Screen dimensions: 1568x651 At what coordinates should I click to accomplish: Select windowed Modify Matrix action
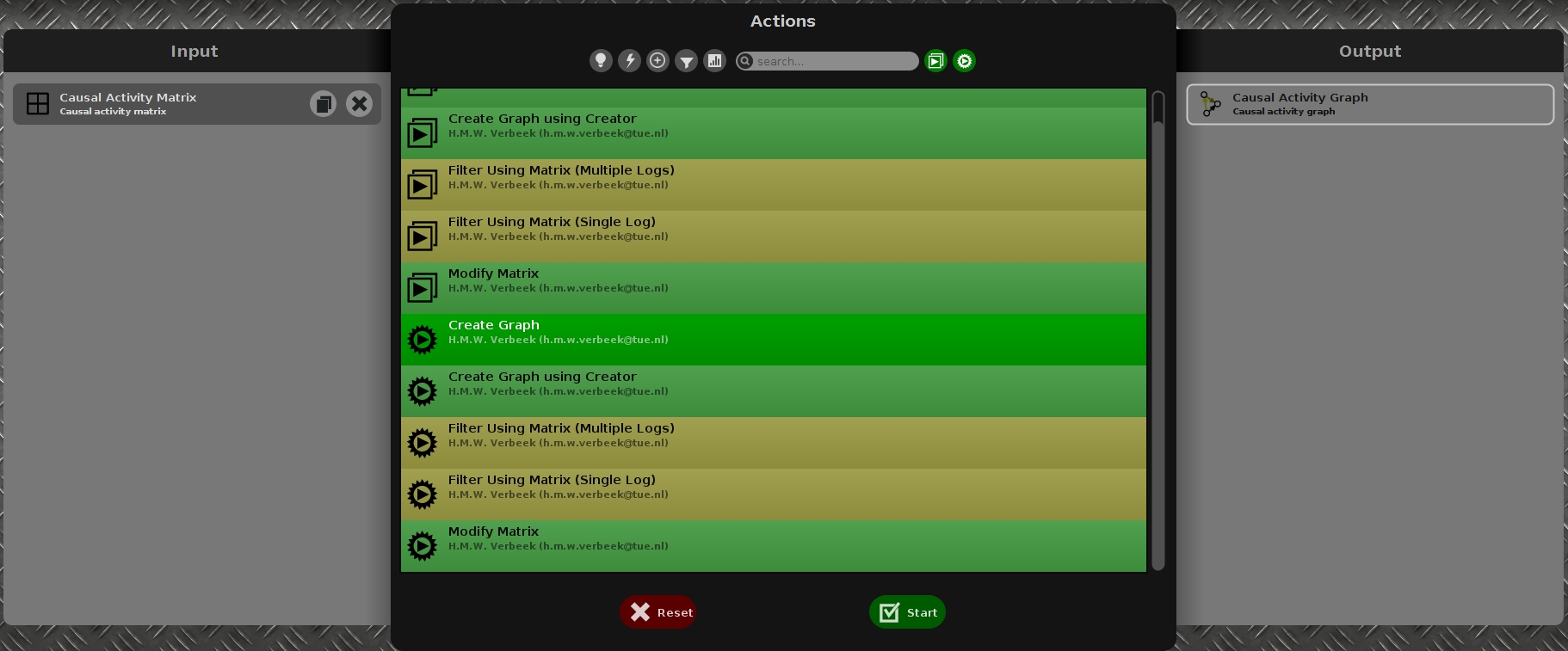[x=773, y=288]
